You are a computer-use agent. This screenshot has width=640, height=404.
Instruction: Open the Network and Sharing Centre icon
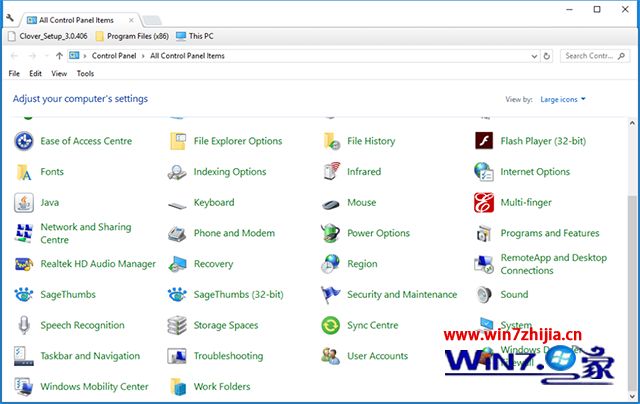click(x=24, y=233)
